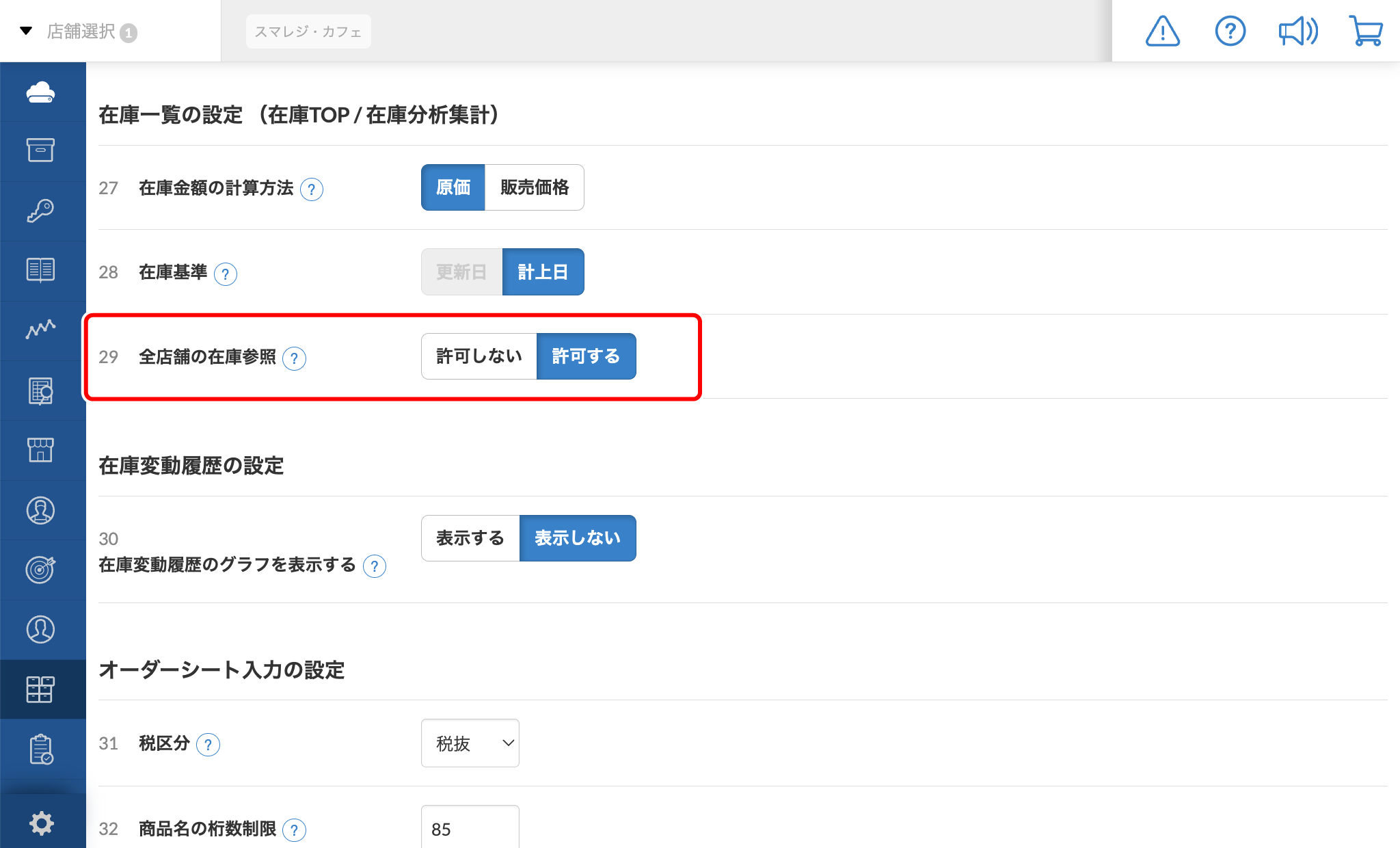The height and width of the screenshot is (848, 1400).
Task: Open the settings gear icon
Action: pyautogui.click(x=41, y=823)
